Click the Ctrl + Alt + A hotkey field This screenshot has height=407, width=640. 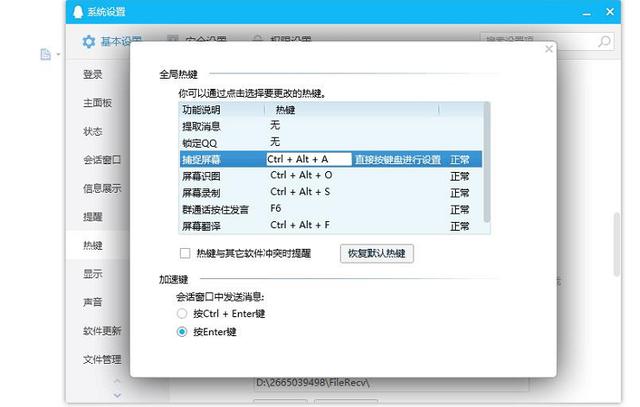308,159
